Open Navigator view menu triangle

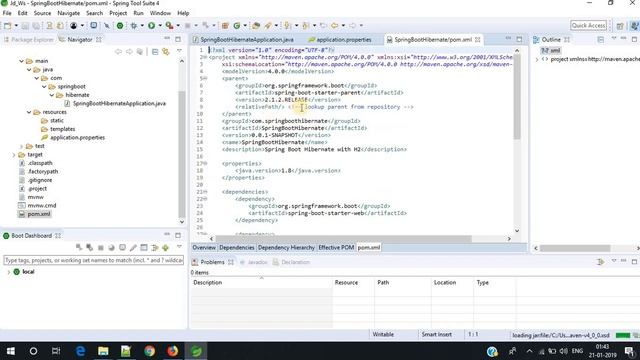pos(179,51)
